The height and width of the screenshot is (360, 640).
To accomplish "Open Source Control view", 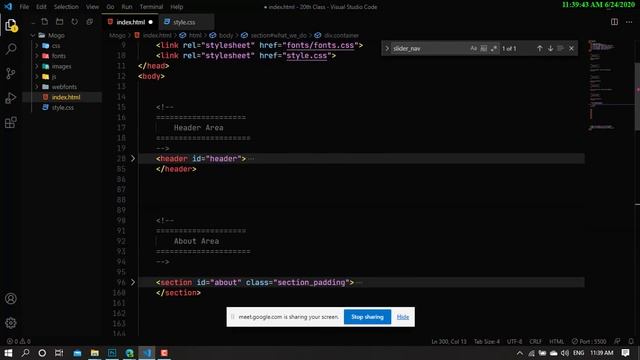I will 11,73.
